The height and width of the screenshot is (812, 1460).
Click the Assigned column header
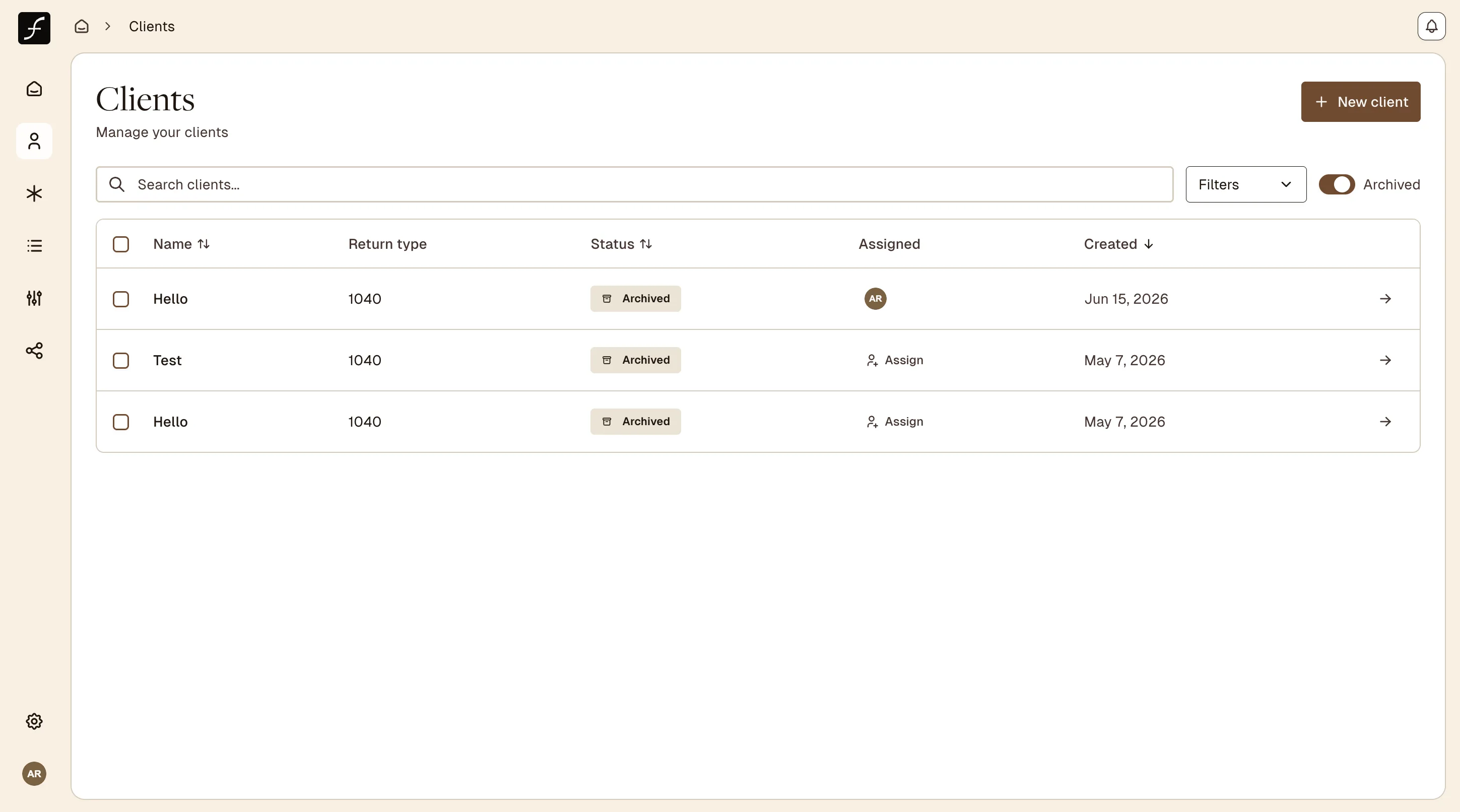point(889,244)
